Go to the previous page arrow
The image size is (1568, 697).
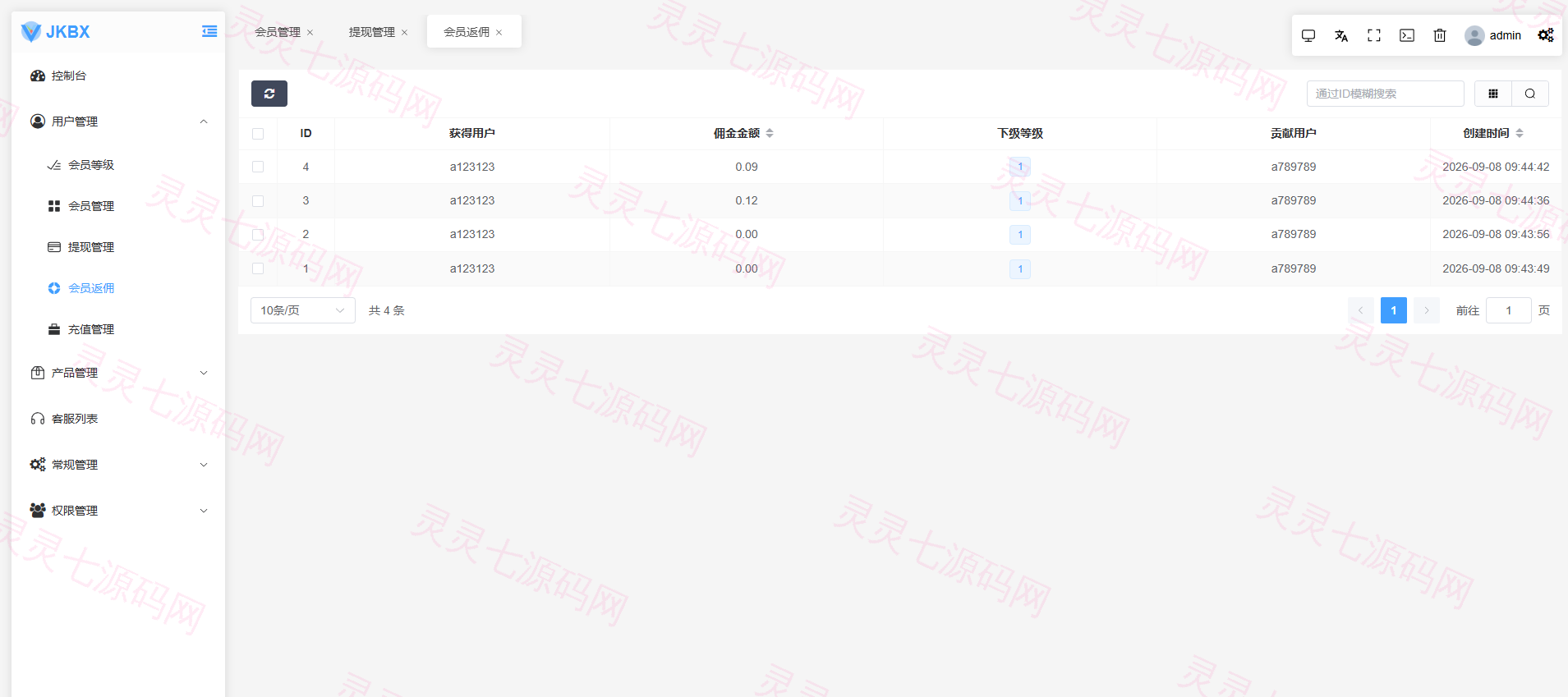(x=1361, y=310)
